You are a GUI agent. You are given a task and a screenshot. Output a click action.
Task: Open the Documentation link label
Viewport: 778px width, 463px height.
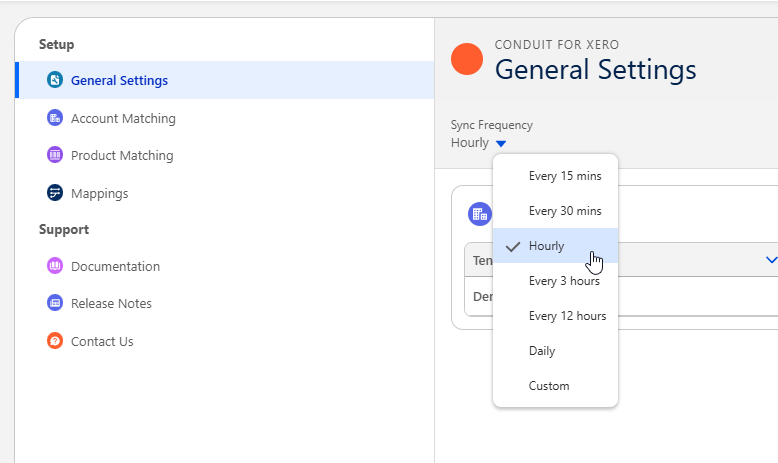pyautogui.click(x=115, y=266)
